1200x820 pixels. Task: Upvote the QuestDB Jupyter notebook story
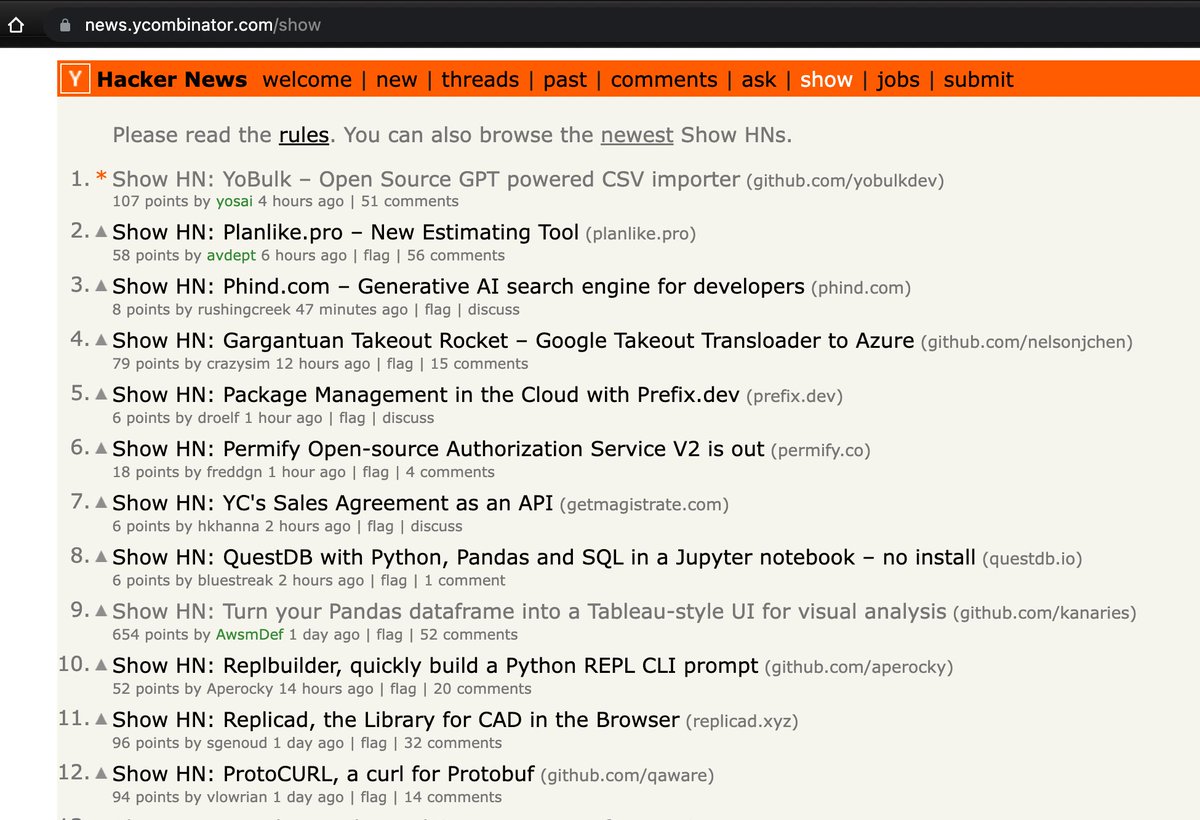(x=101, y=557)
